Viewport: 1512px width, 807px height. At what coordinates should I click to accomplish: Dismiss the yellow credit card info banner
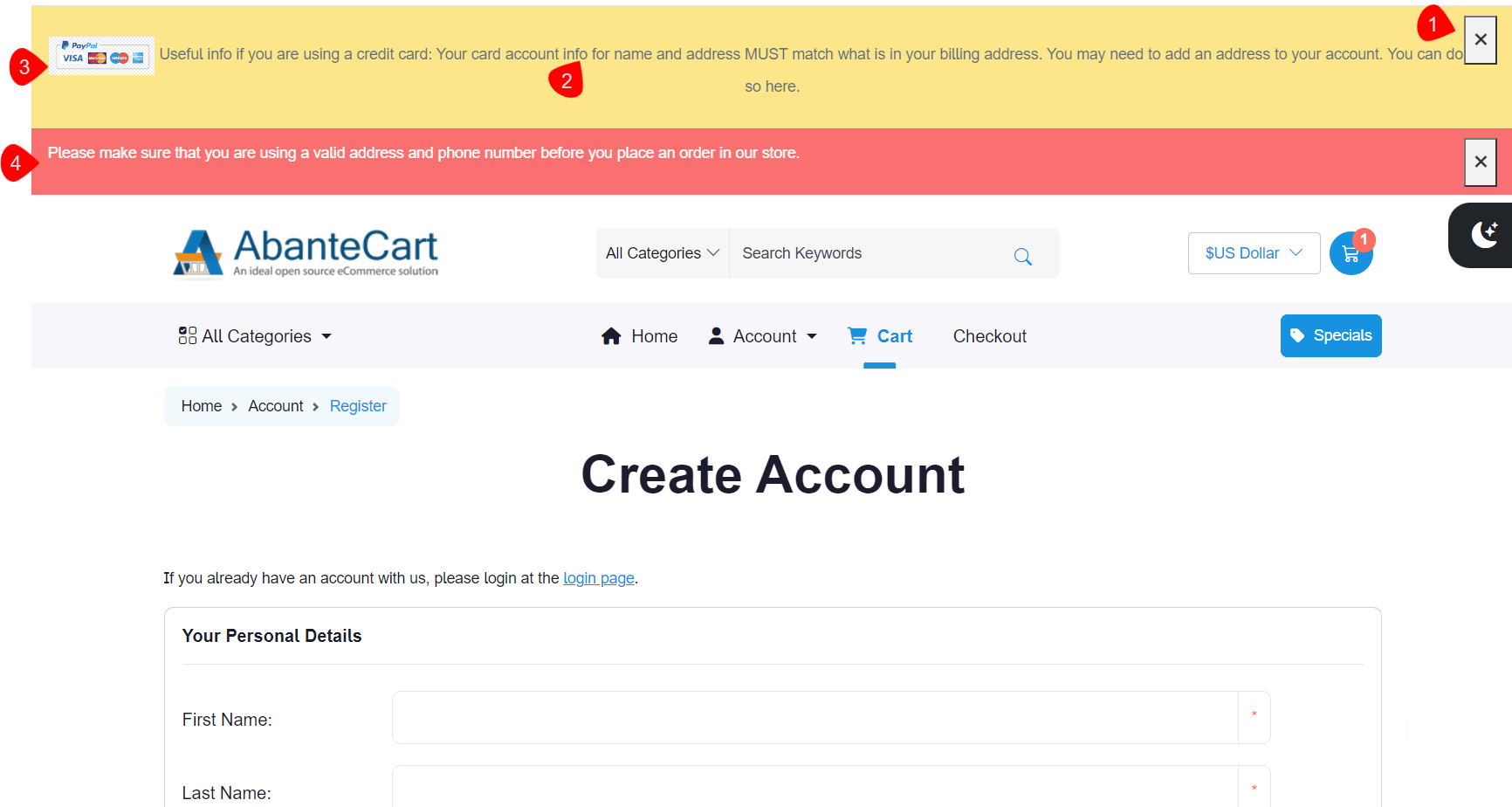tap(1480, 40)
